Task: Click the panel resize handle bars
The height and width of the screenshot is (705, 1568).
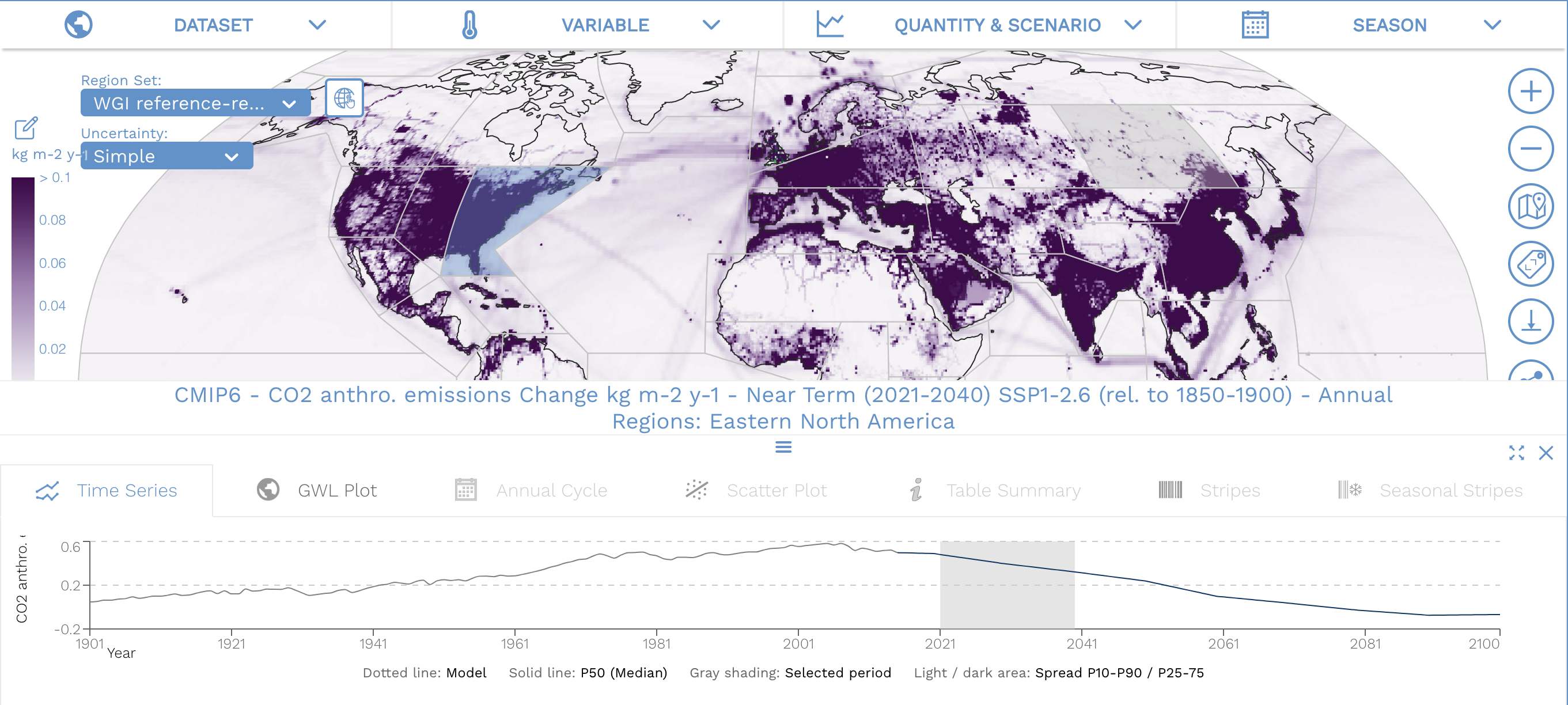Action: (783, 448)
